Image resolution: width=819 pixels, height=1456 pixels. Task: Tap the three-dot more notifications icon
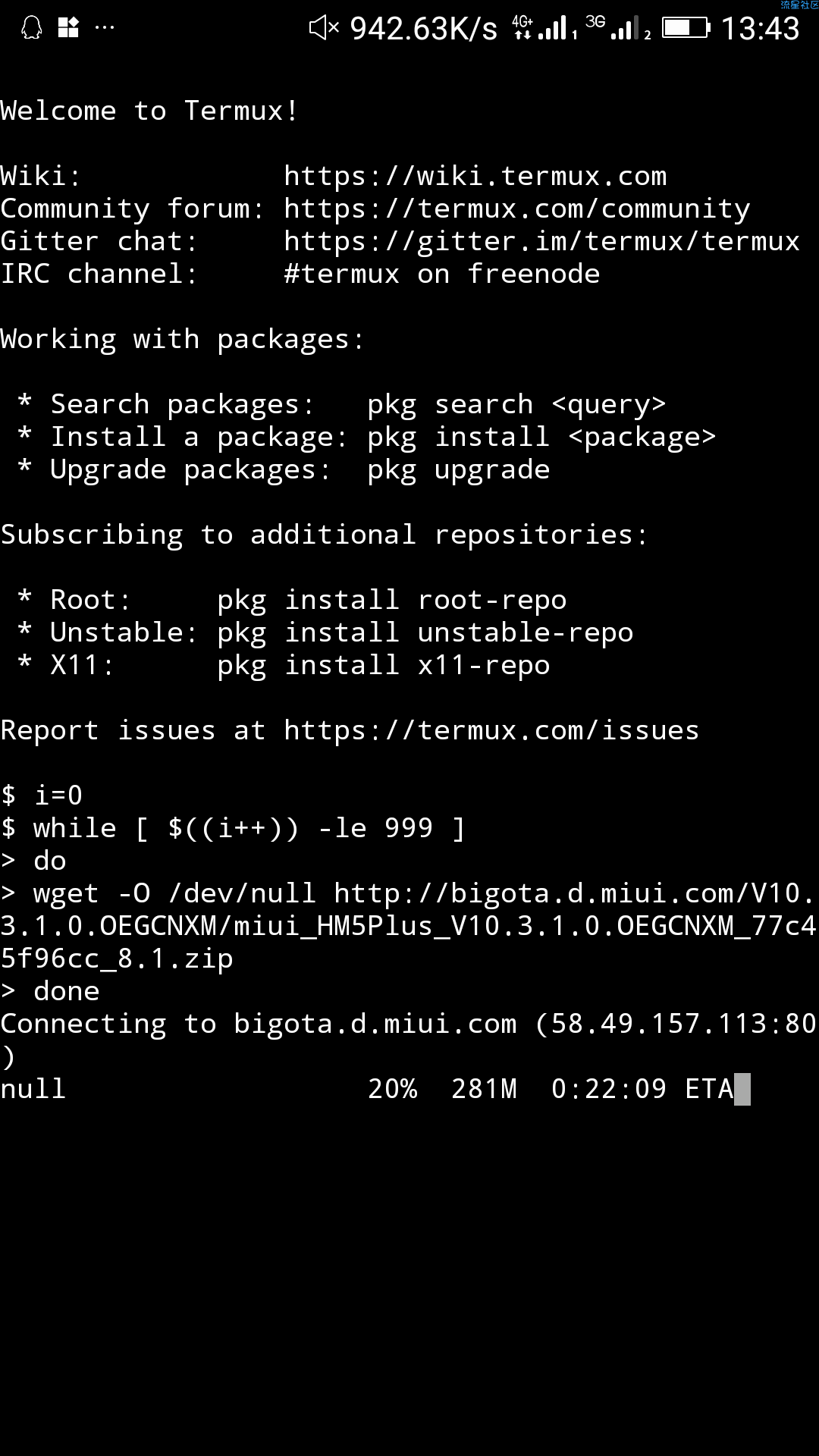[x=105, y=28]
